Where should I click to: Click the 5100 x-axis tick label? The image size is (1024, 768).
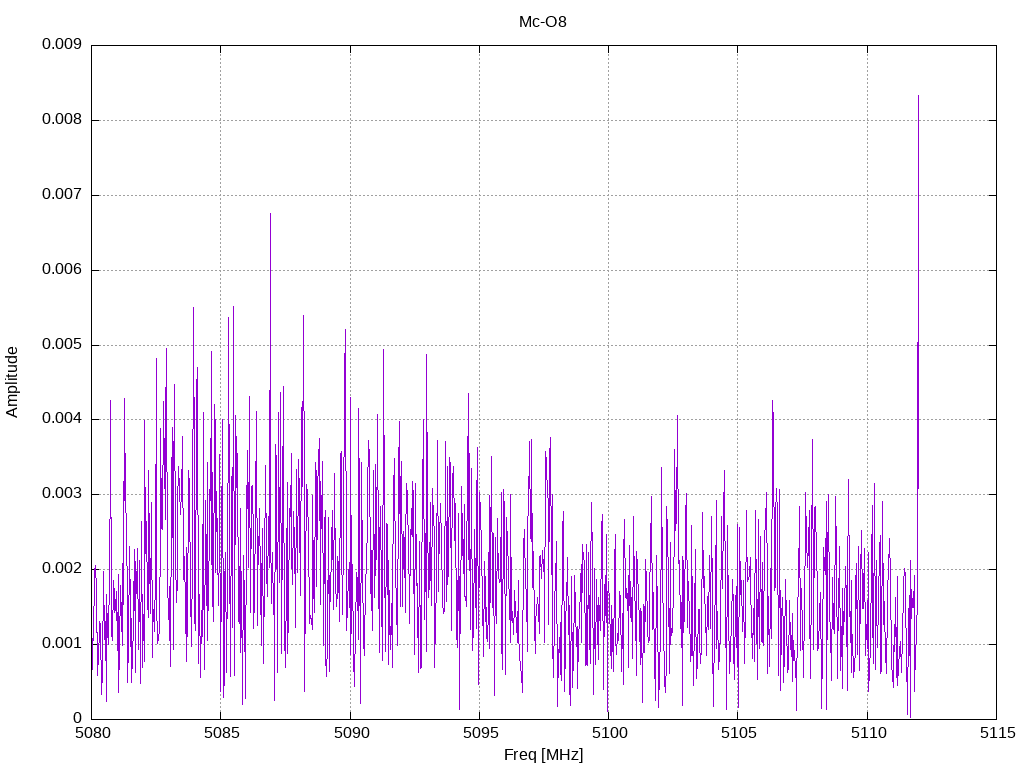(608, 733)
